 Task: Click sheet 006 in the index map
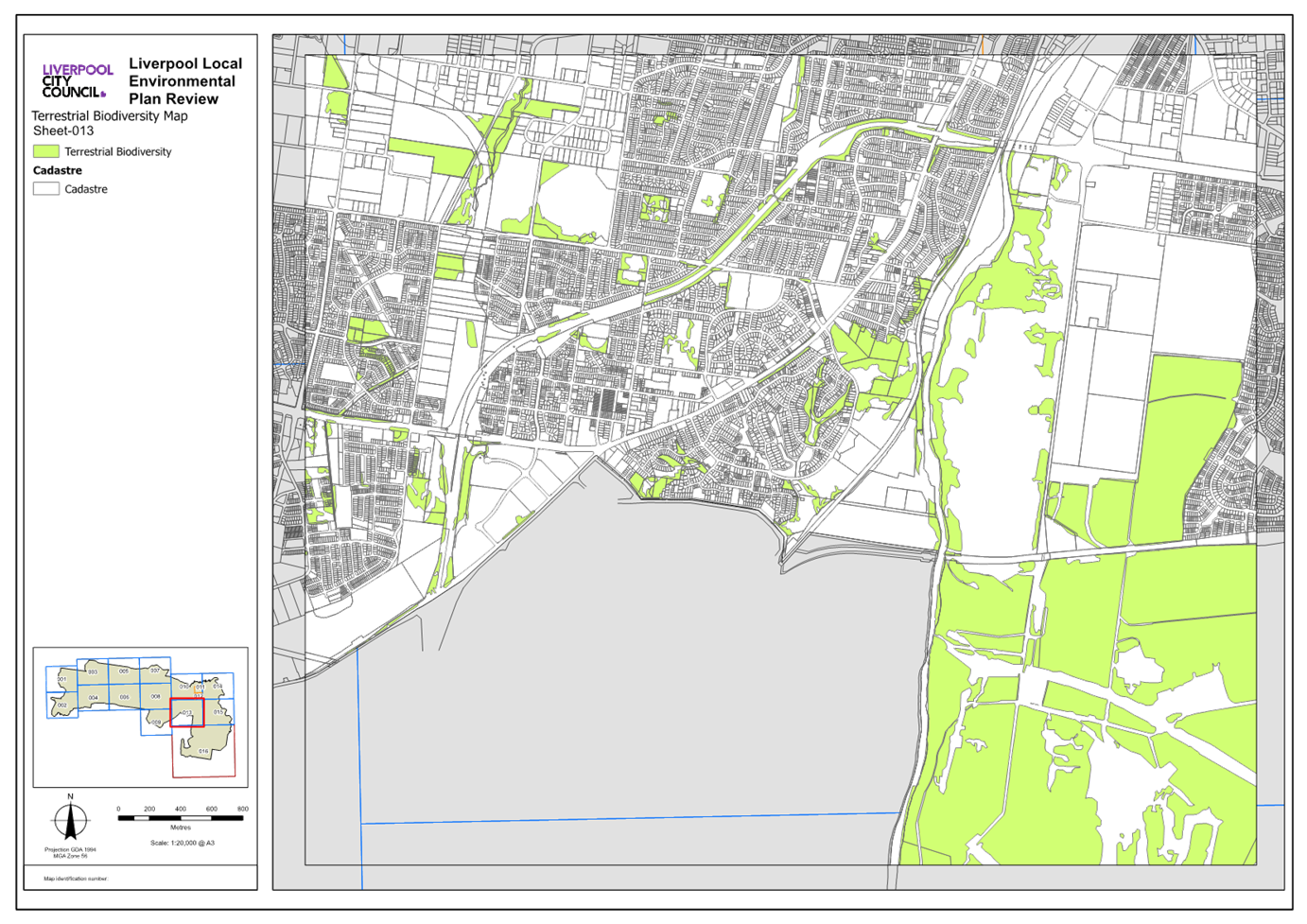click(x=125, y=697)
